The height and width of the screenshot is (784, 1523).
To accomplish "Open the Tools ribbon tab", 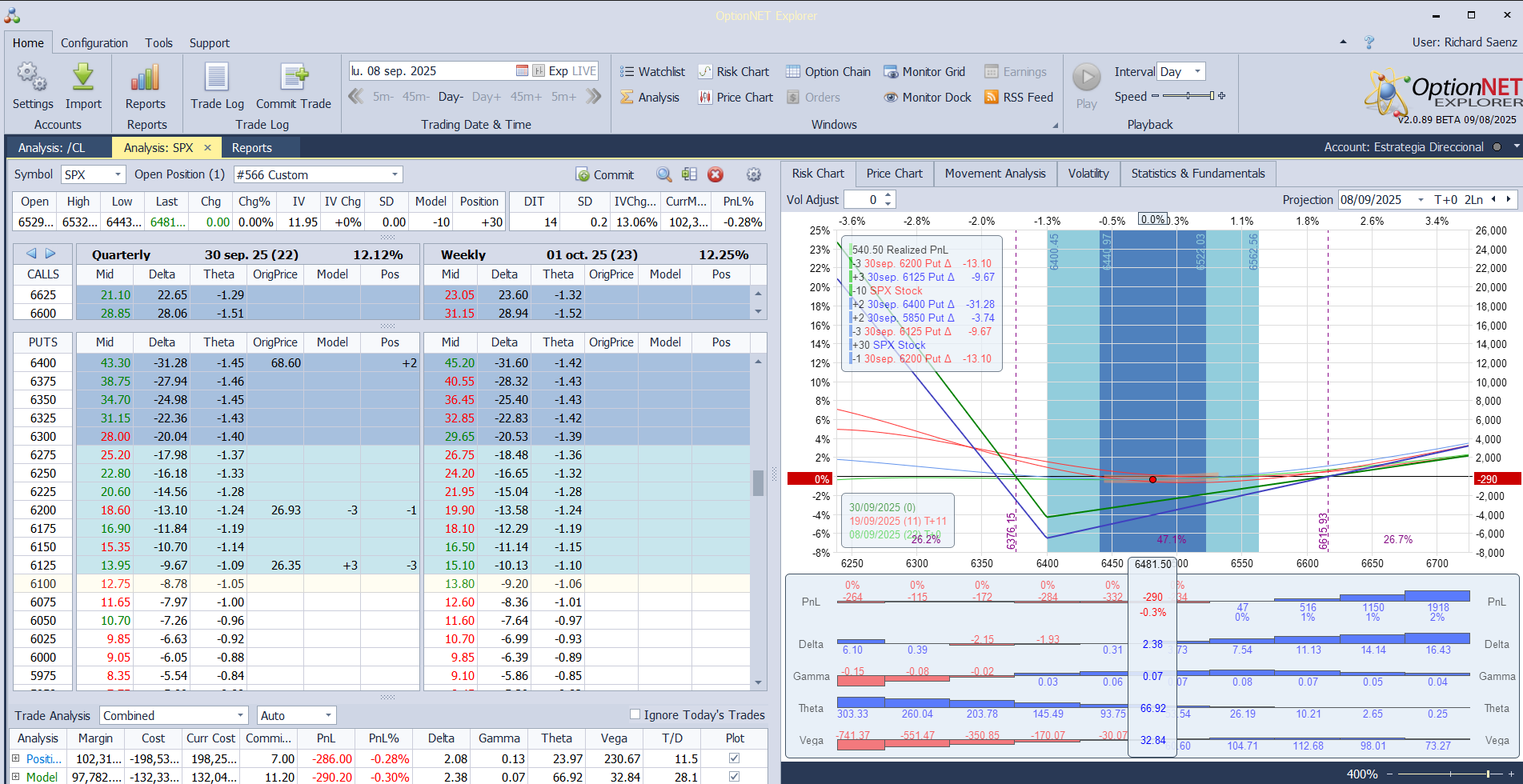I will click(158, 43).
